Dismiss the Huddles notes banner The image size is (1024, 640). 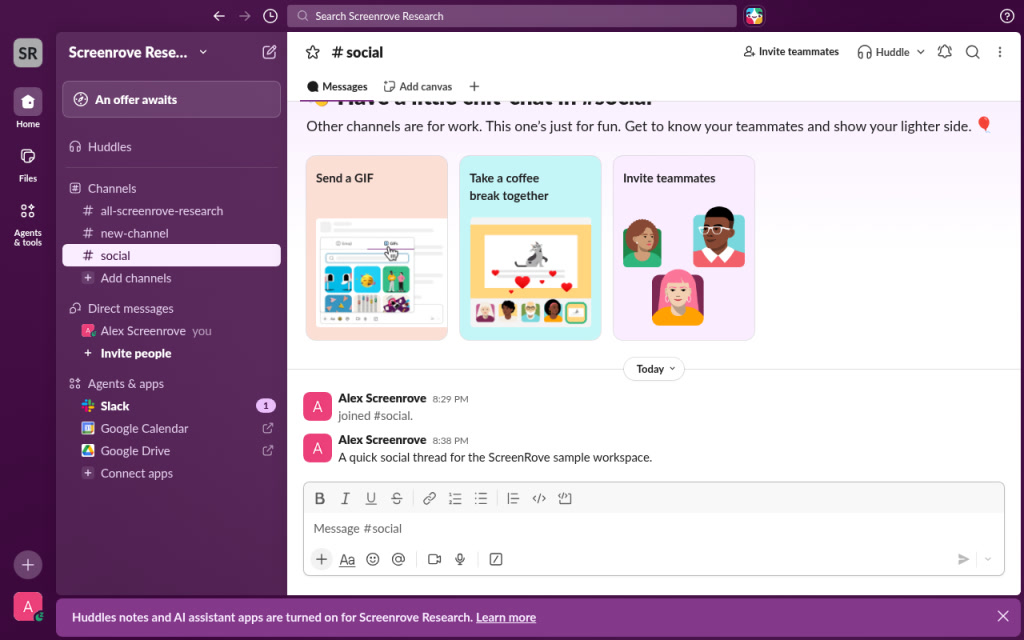click(1003, 616)
